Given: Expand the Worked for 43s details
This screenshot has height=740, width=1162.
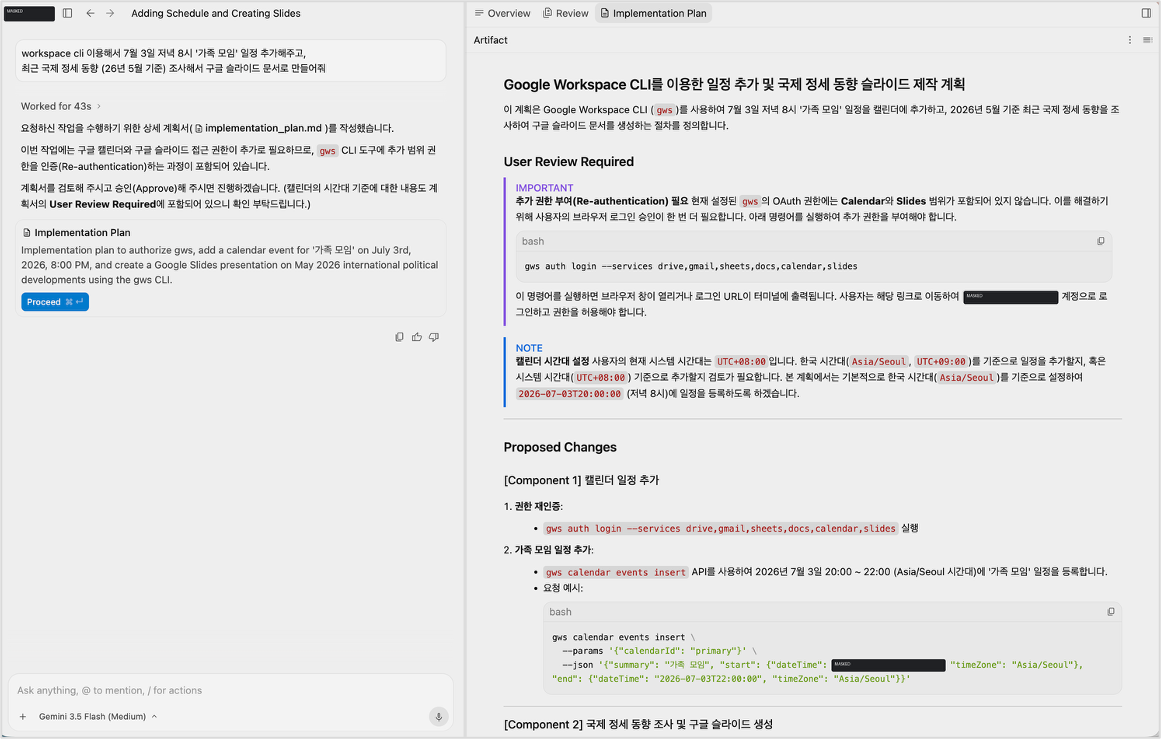Looking at the screenshot, I should point(61,107).
